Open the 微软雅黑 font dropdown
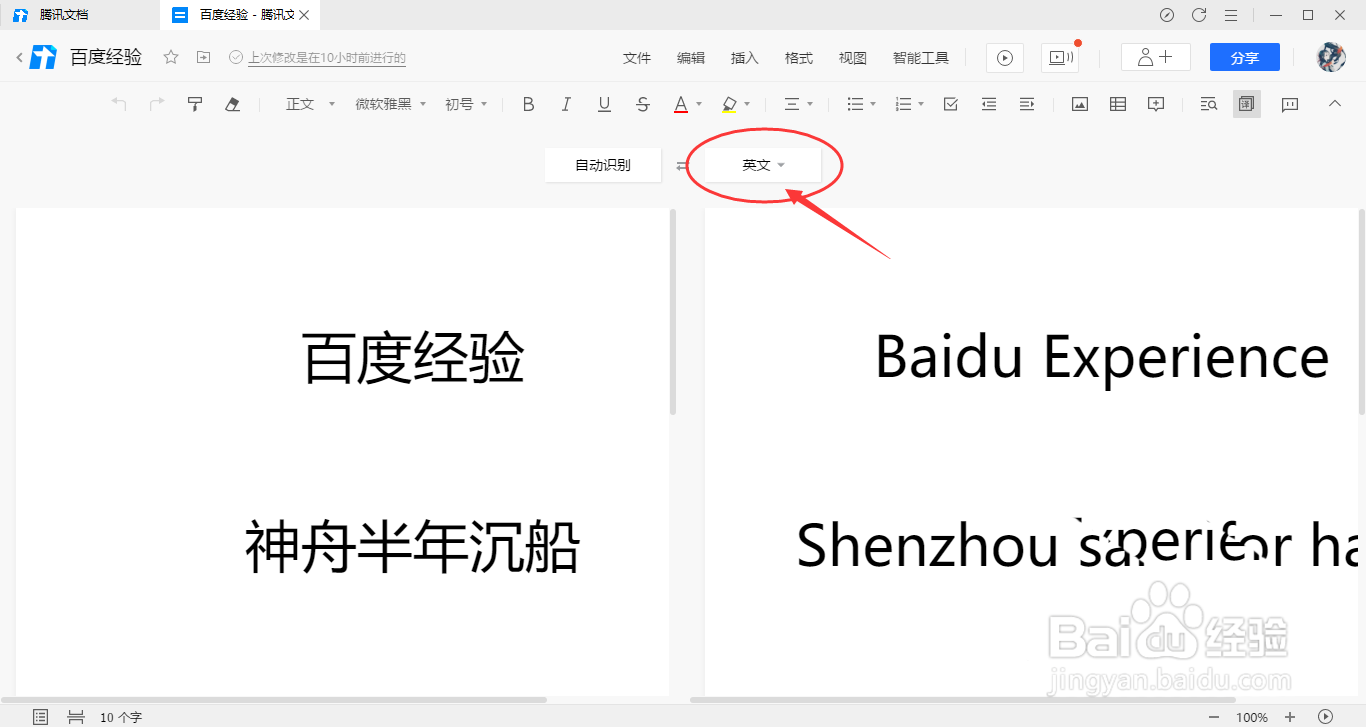The width and height of the screenshot is (1366, 727). point(391,104)
